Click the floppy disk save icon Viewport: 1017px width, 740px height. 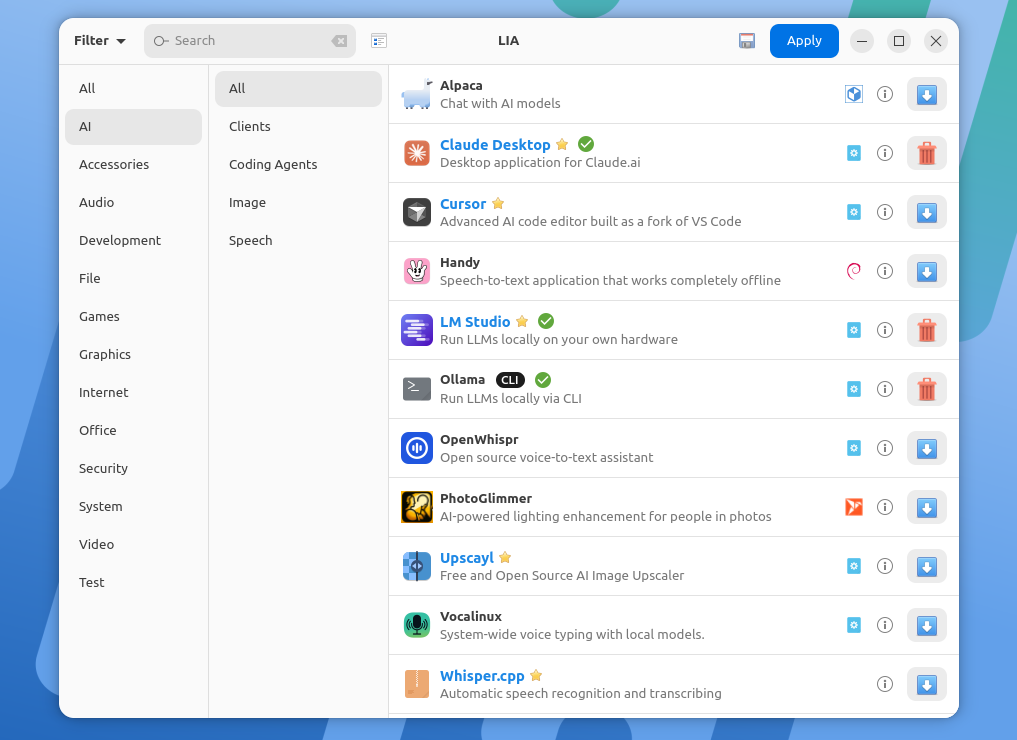[747, 41]
